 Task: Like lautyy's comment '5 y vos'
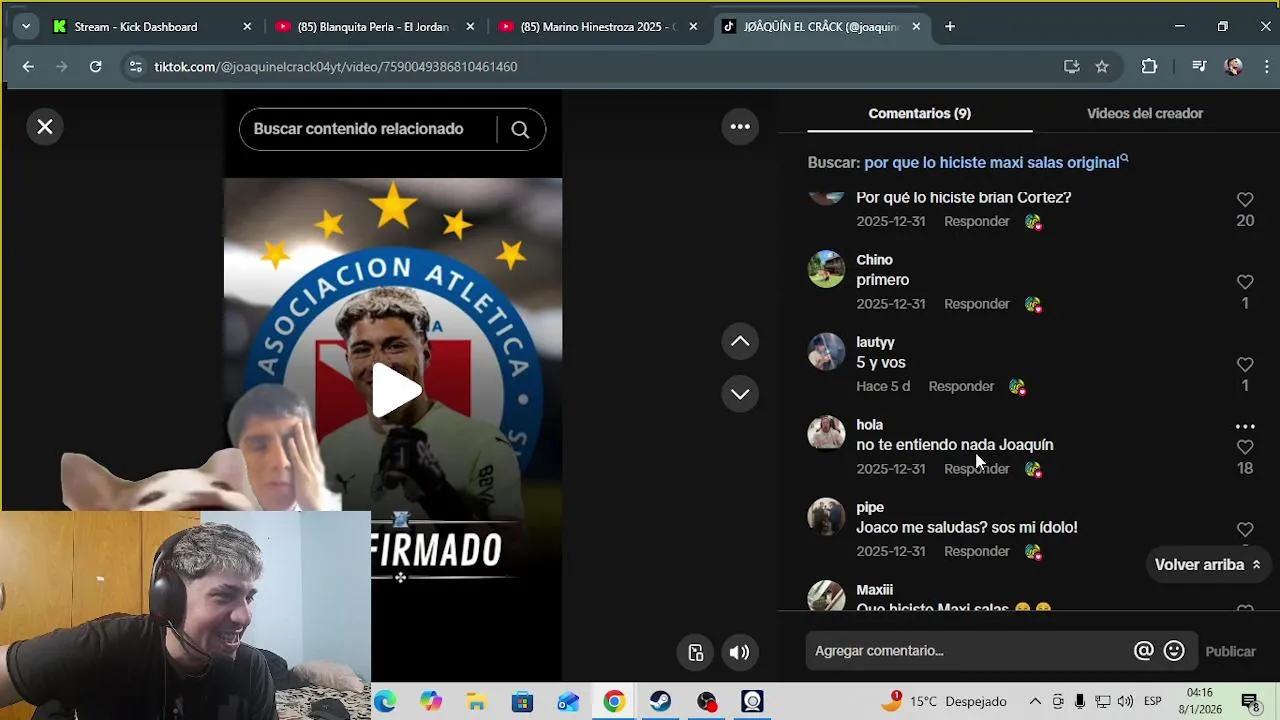click(x=1245, y=365)
